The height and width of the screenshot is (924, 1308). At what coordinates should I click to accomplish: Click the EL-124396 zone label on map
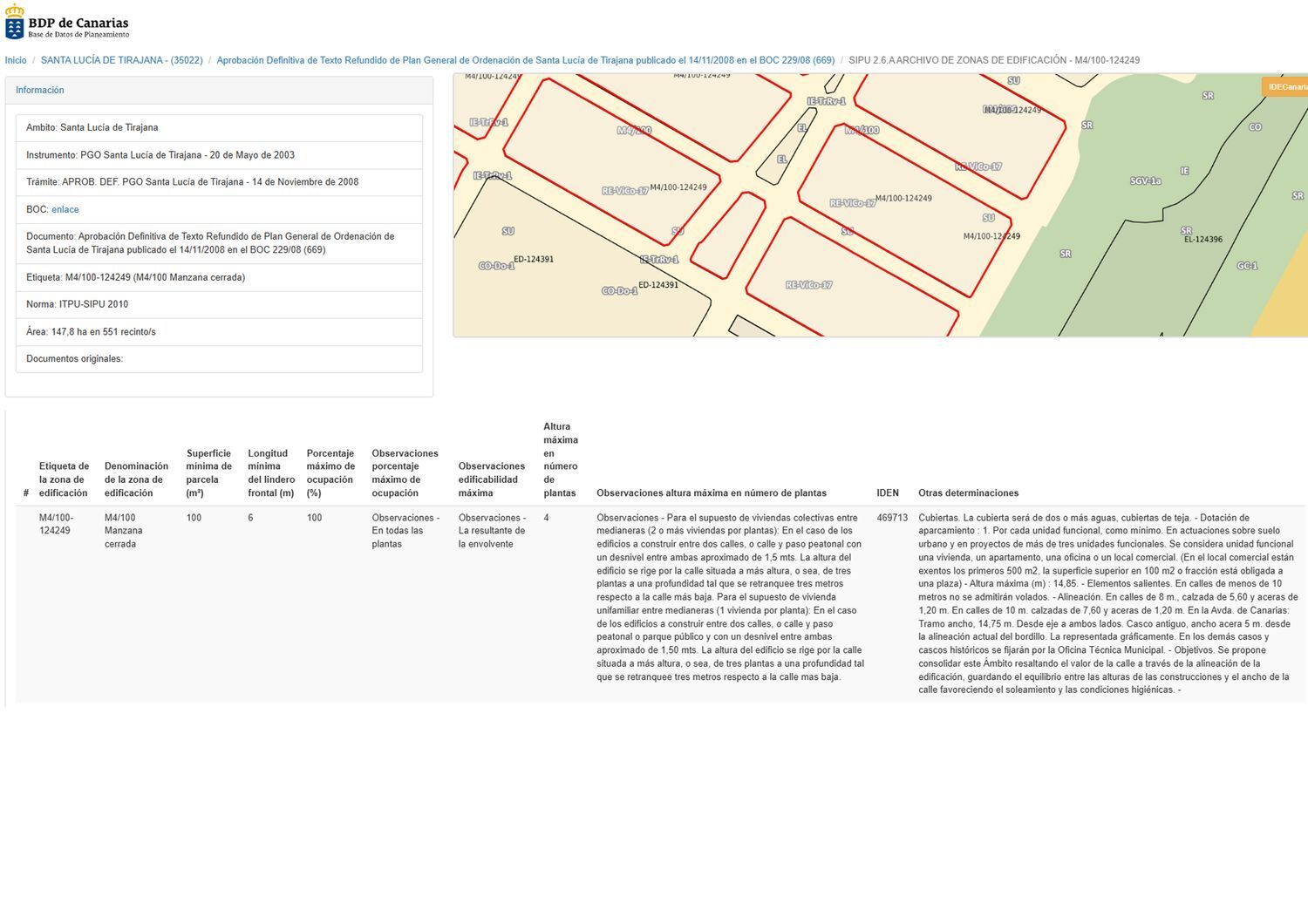coord(1202,240)
